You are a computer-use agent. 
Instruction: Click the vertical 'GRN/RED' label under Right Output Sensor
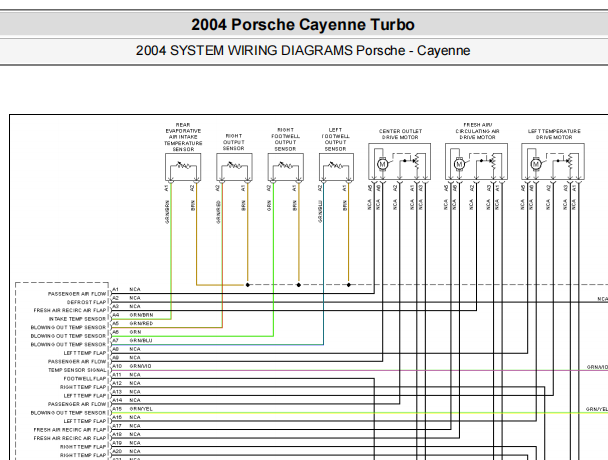(218, 212)
